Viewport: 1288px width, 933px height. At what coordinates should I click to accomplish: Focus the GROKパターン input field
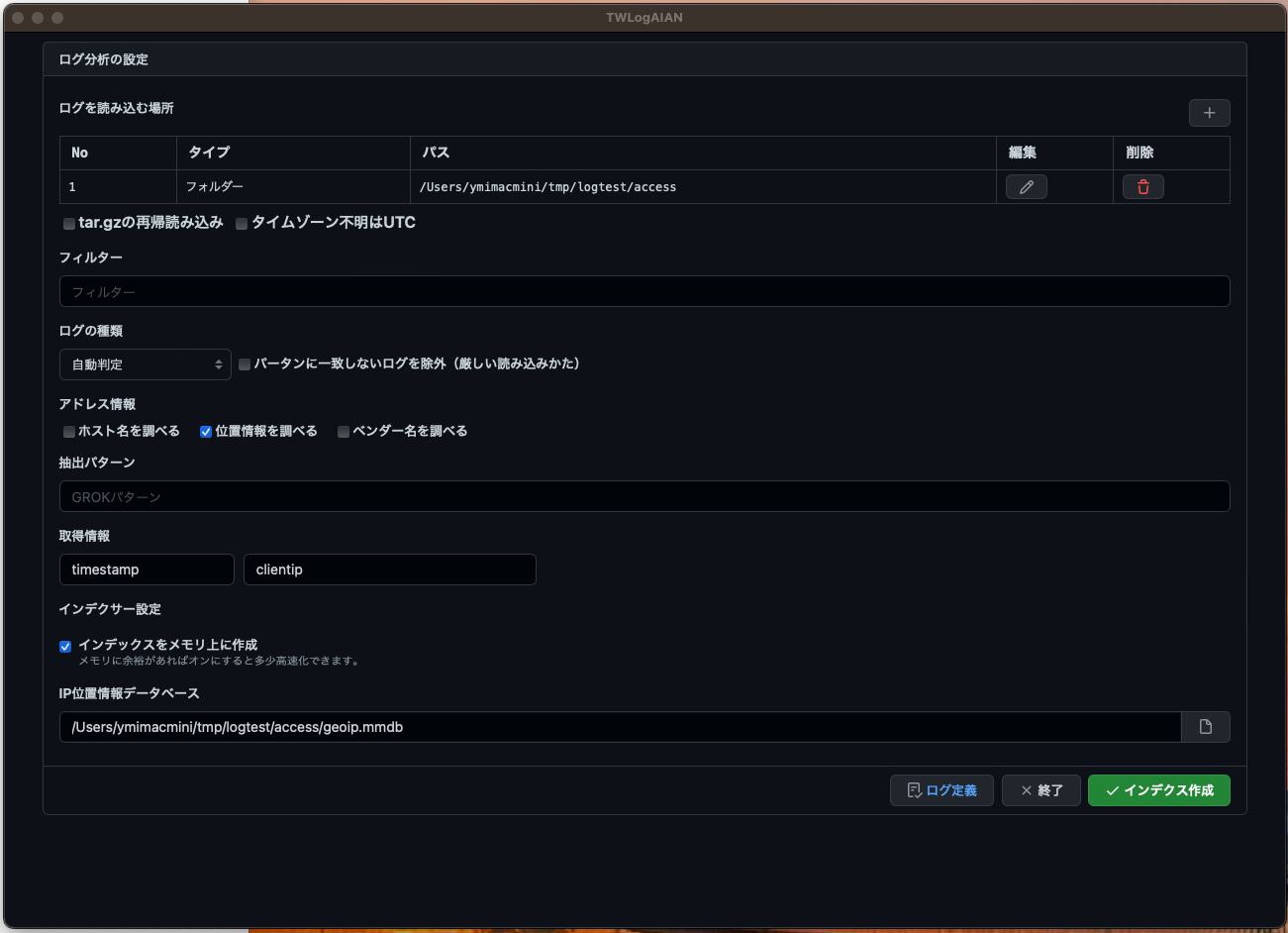click(644, 496)
